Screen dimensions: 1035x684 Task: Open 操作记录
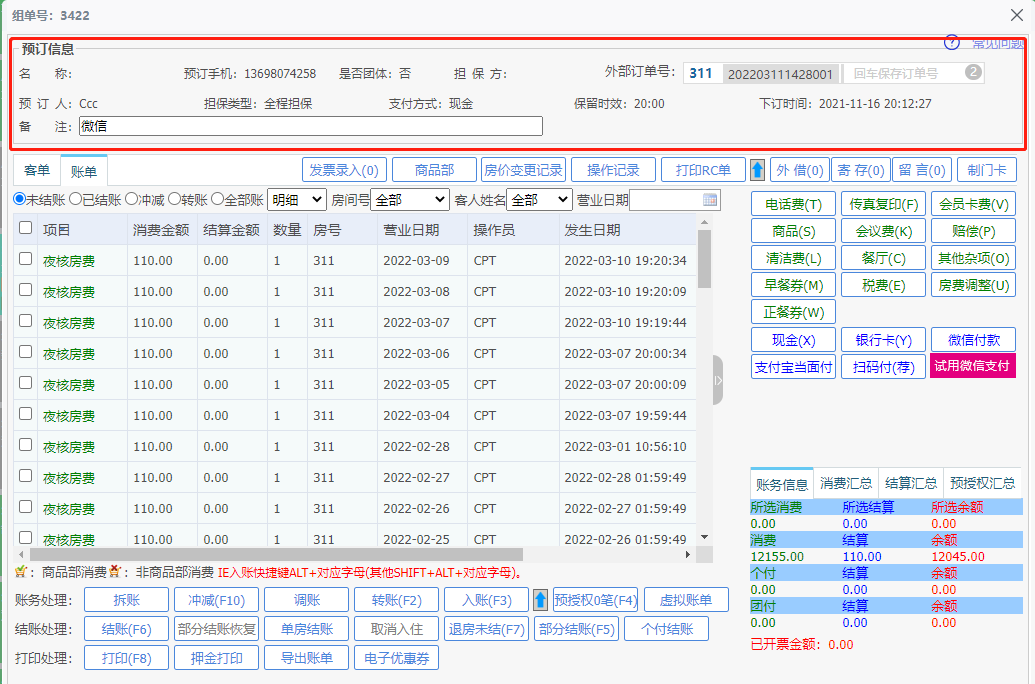click(x=613, y=170)
